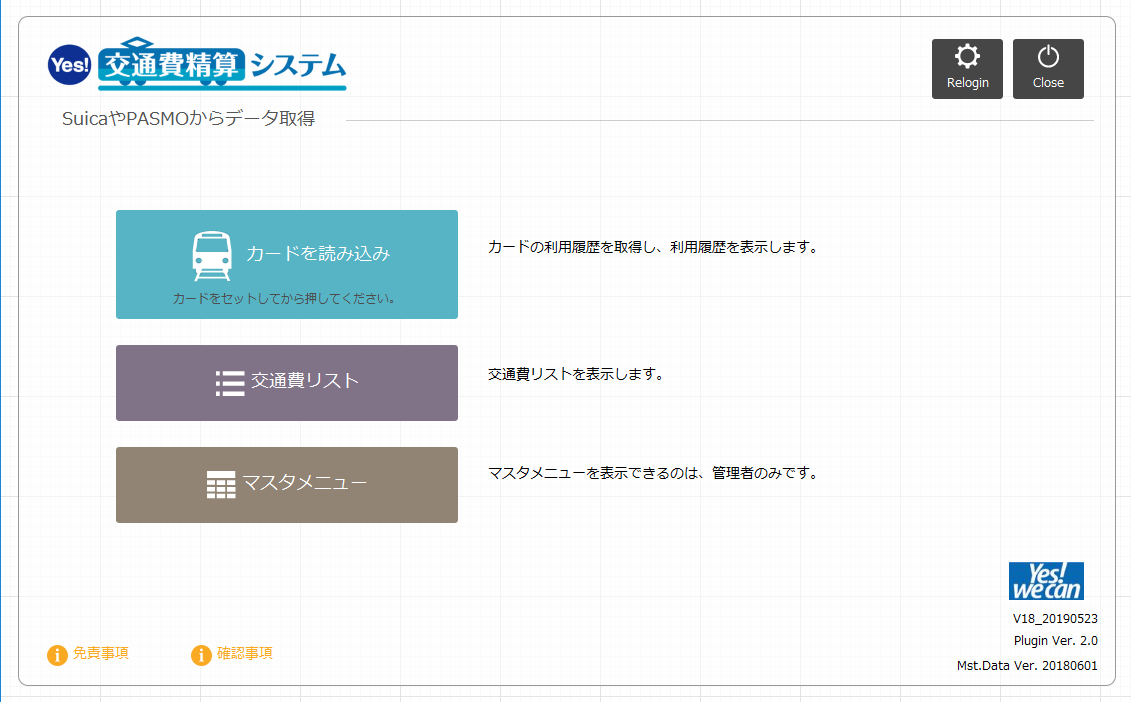The width and height of the screenshot is (1131, 702).
Task: Click the list icon on 交通費リスト button
Action: pos(228,382)
